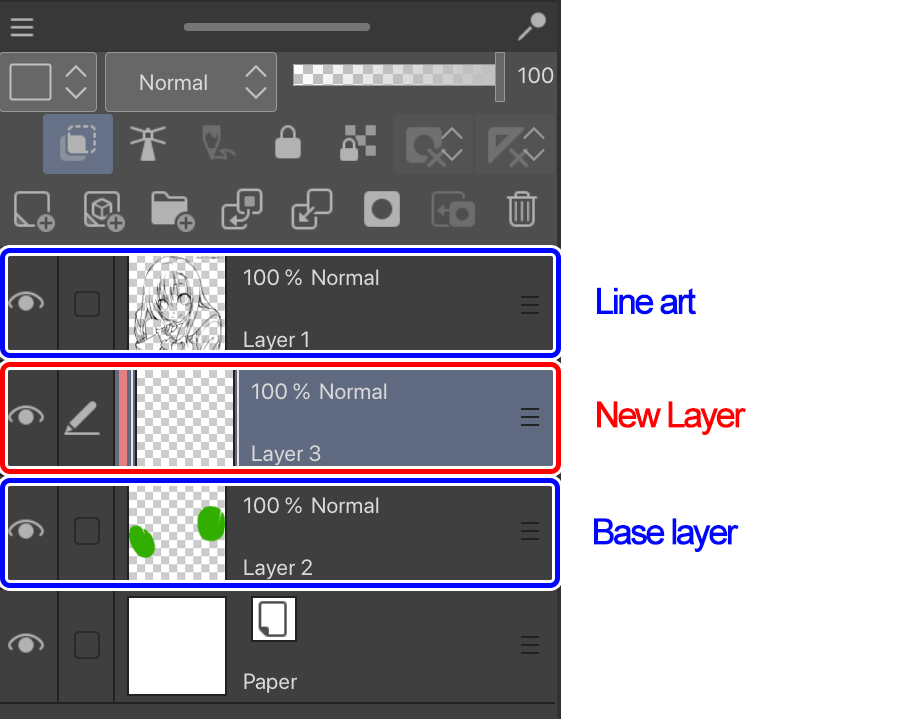Click the Delete Layer trash icon
The image size is (900, 719).
[x=522, y=209]
